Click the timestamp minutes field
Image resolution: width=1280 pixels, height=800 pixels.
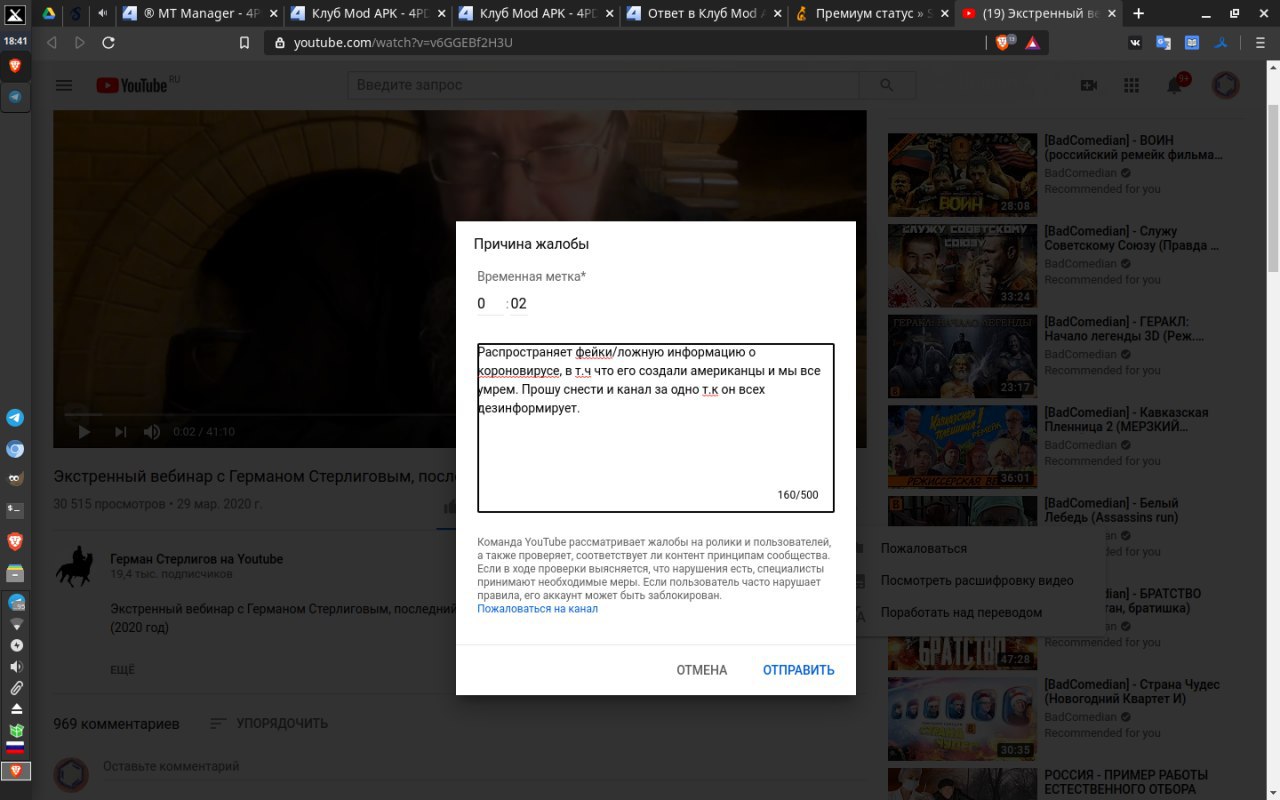(x=490, y=304)
